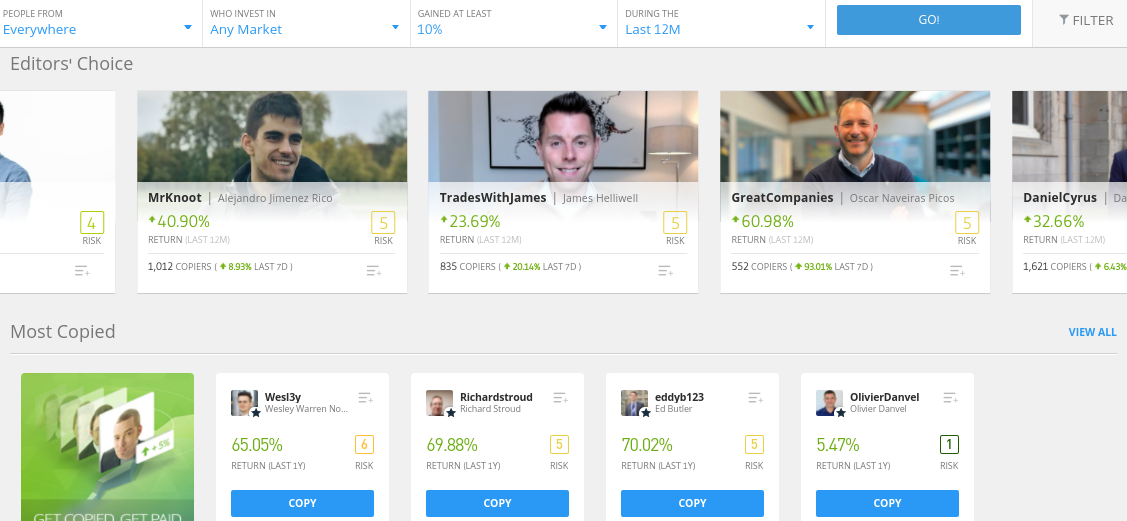The image size is (1127, 521).
Task: Click 552 copiers count for GreatCompanies
Action: [740, 267]
